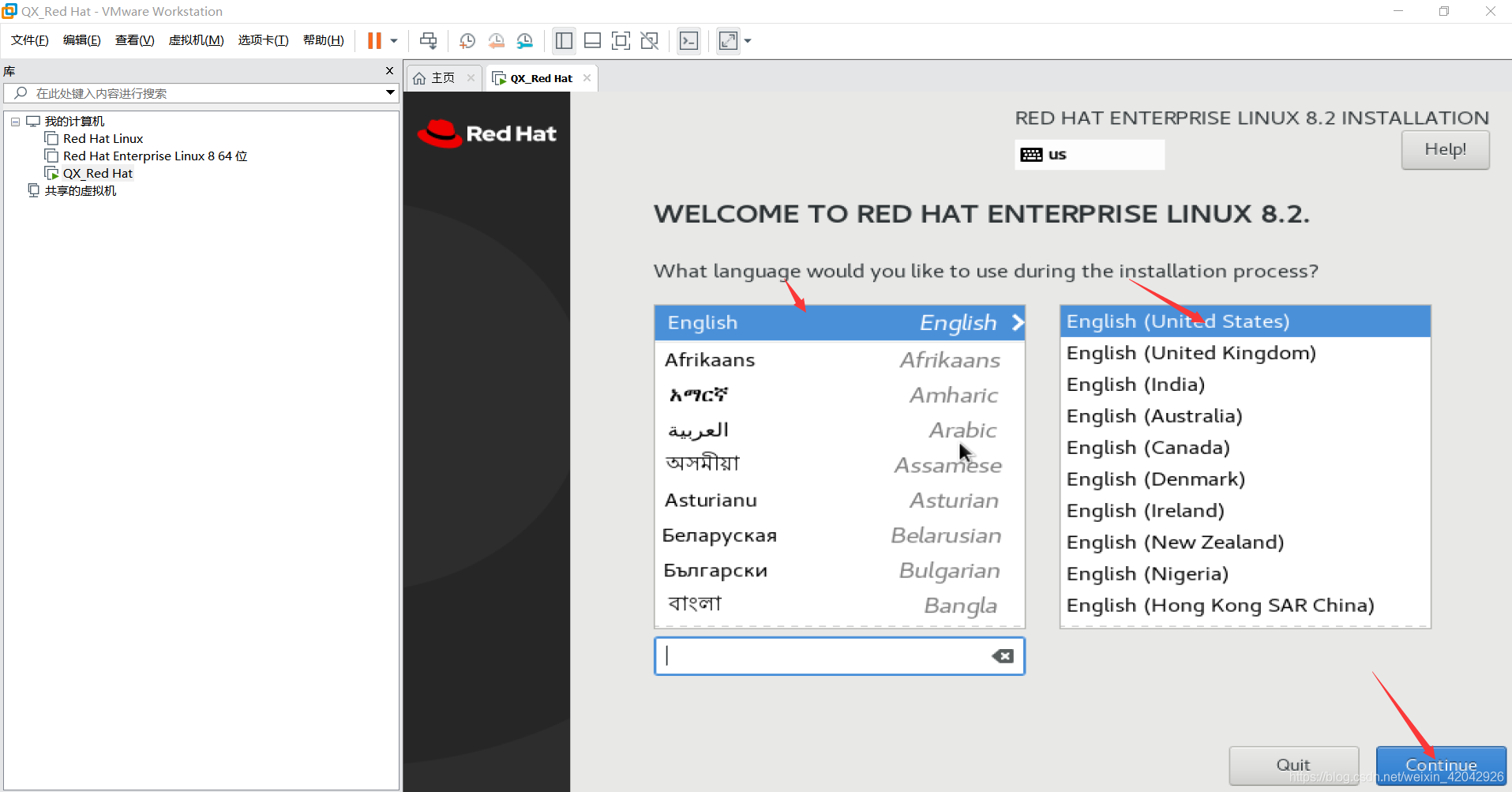Choose English (Australia) locale
The image size is (1512, 792).
point(1245,416)
